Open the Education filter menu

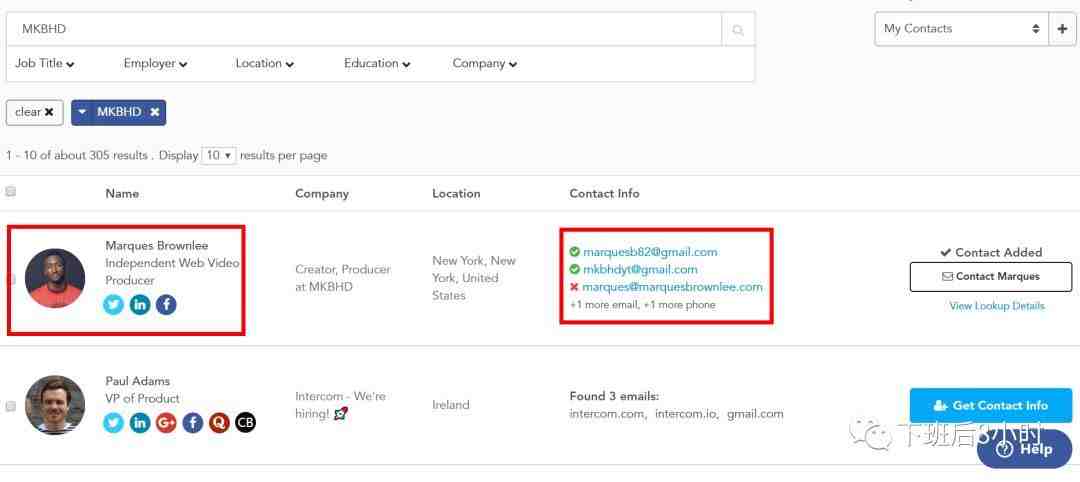[x=377, y=64]
